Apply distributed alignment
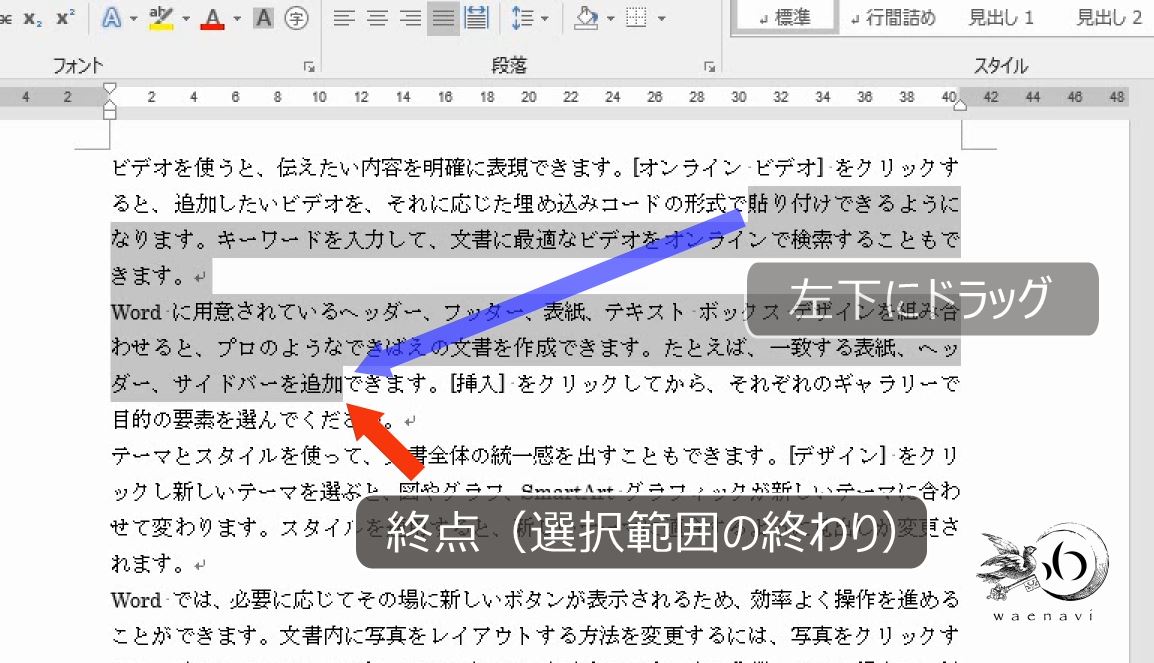The image size is (1154, 663). click(x=476, y=18)
